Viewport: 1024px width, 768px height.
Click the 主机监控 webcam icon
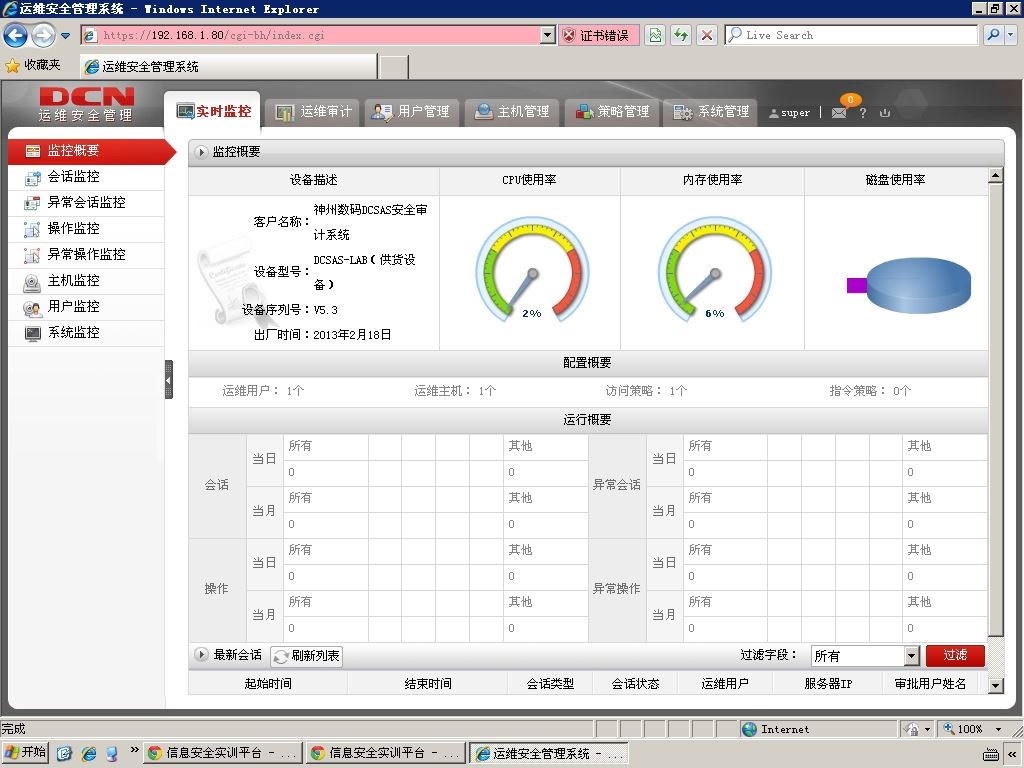(32, 282)
